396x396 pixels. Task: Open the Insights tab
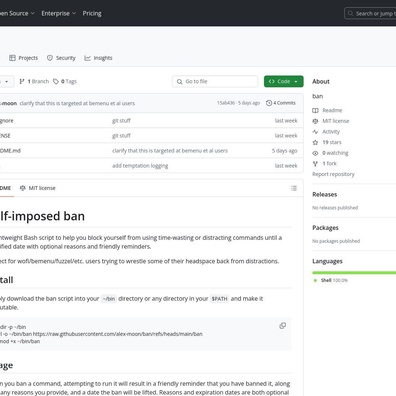[x=98, y=58]
